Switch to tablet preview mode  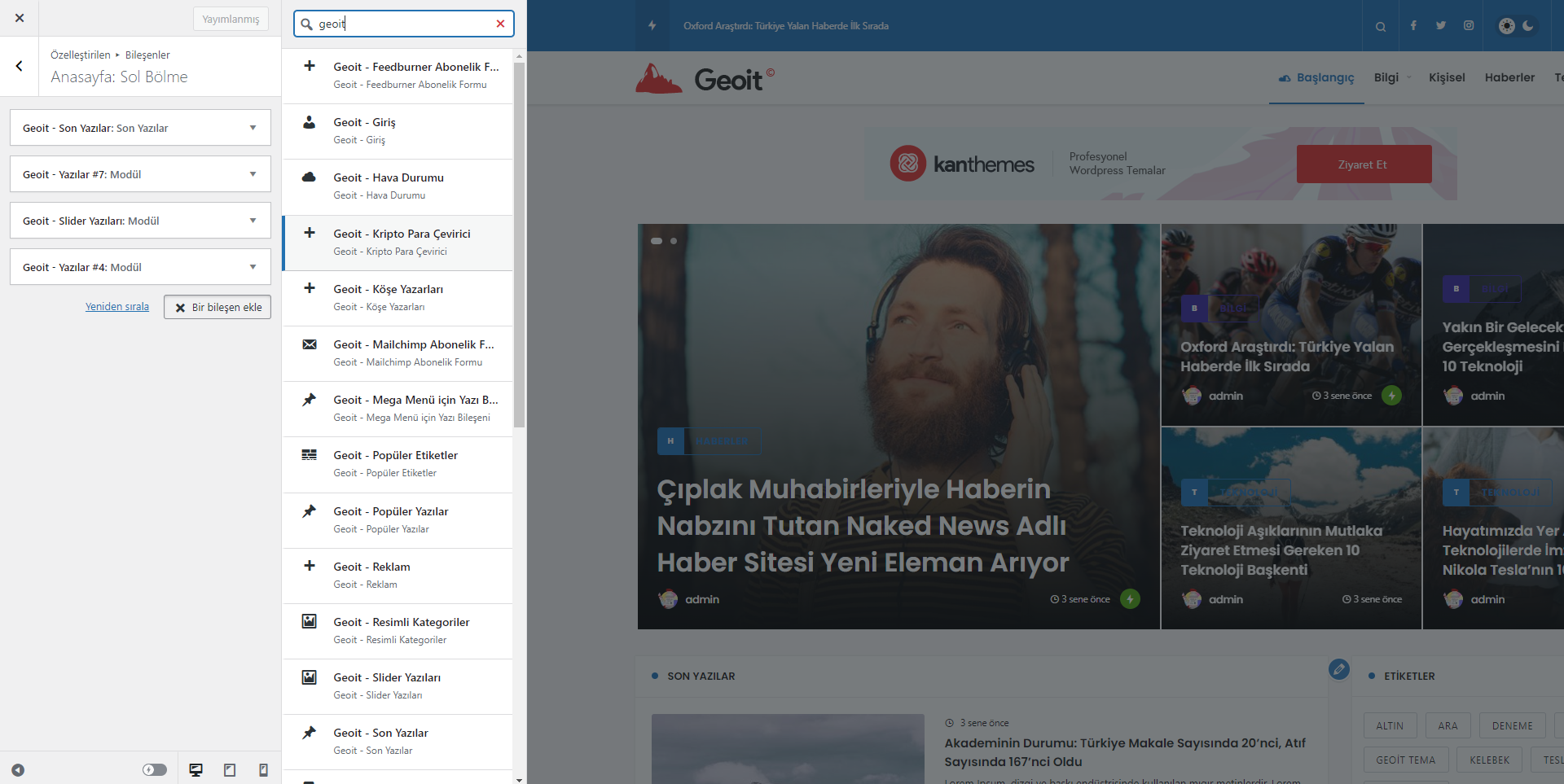tap(230, 769)
